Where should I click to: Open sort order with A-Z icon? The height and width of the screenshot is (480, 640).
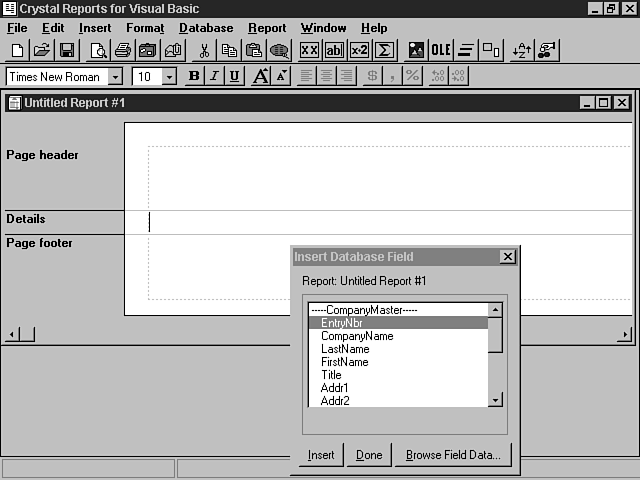point(521,50)
